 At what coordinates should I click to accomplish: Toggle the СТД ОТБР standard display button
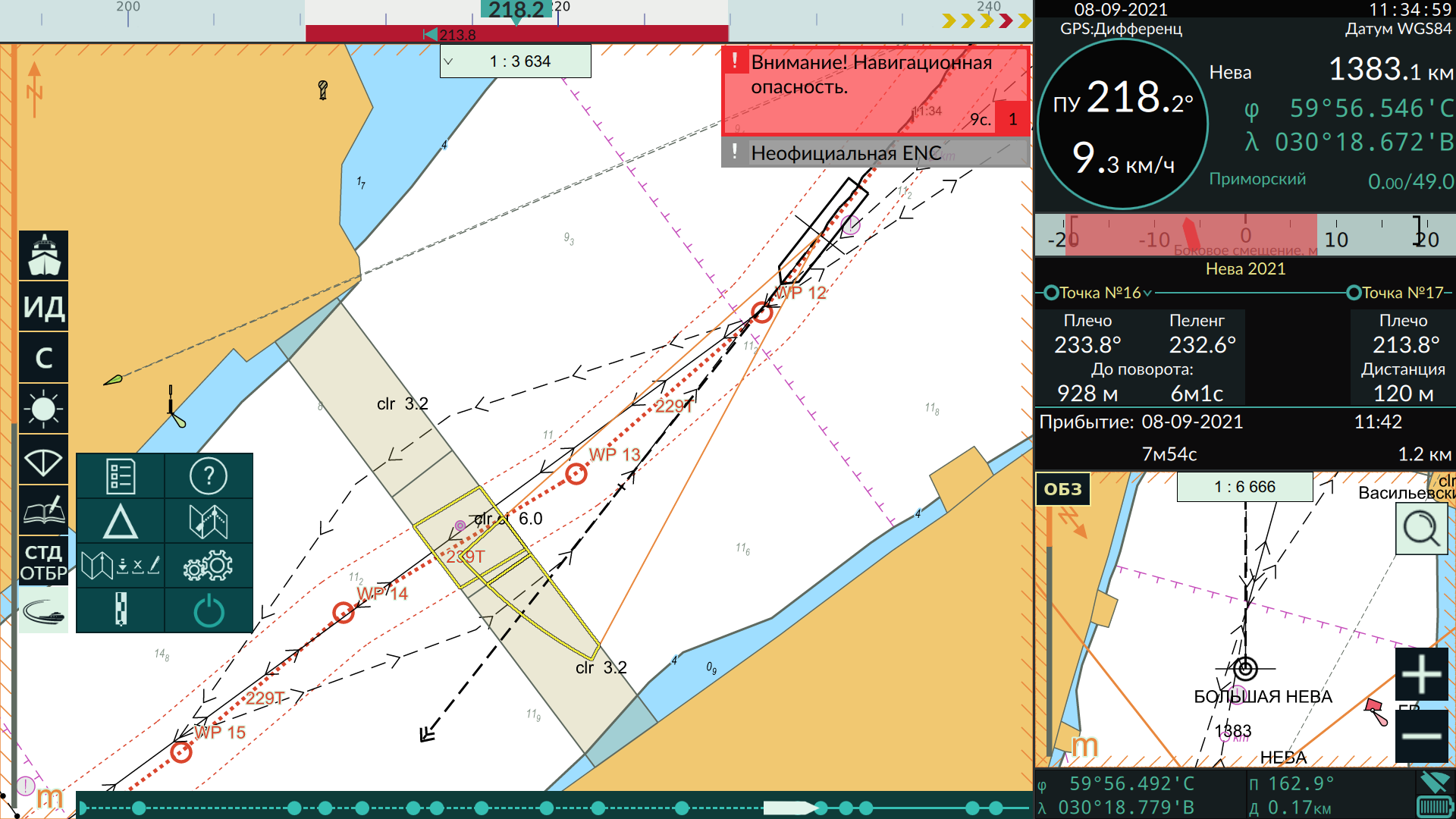click(x=44, y=562)
